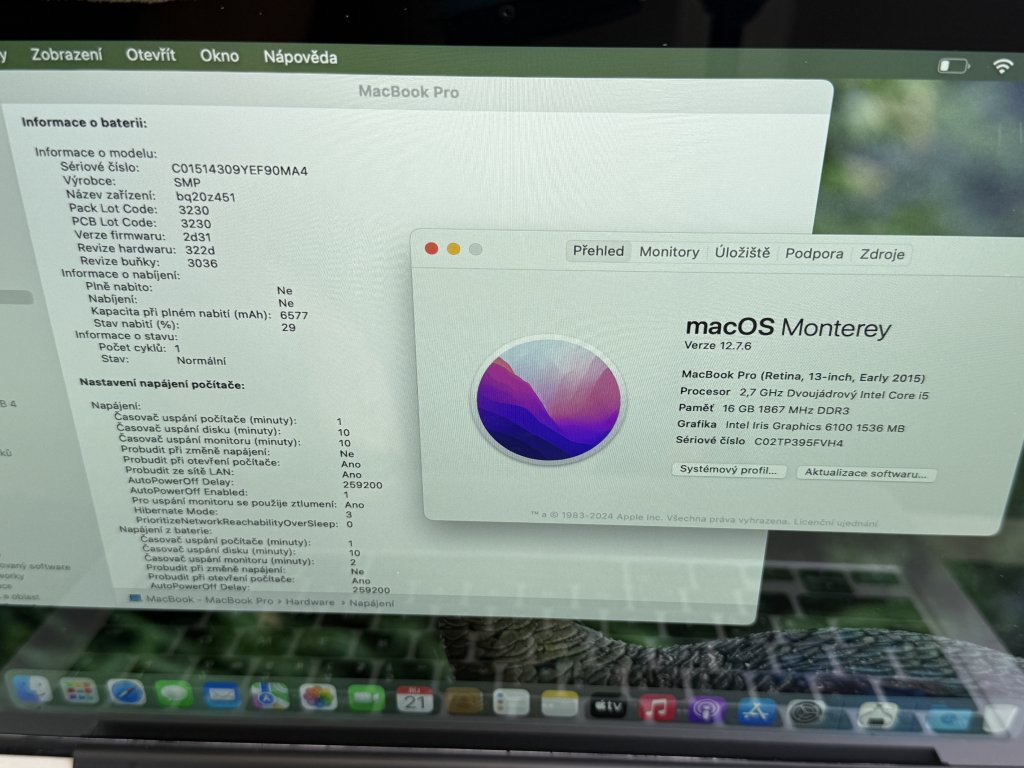Viewport: 1024px width, 768px height.
Task: Open Photos app in dock
Action: click(318, 697)
